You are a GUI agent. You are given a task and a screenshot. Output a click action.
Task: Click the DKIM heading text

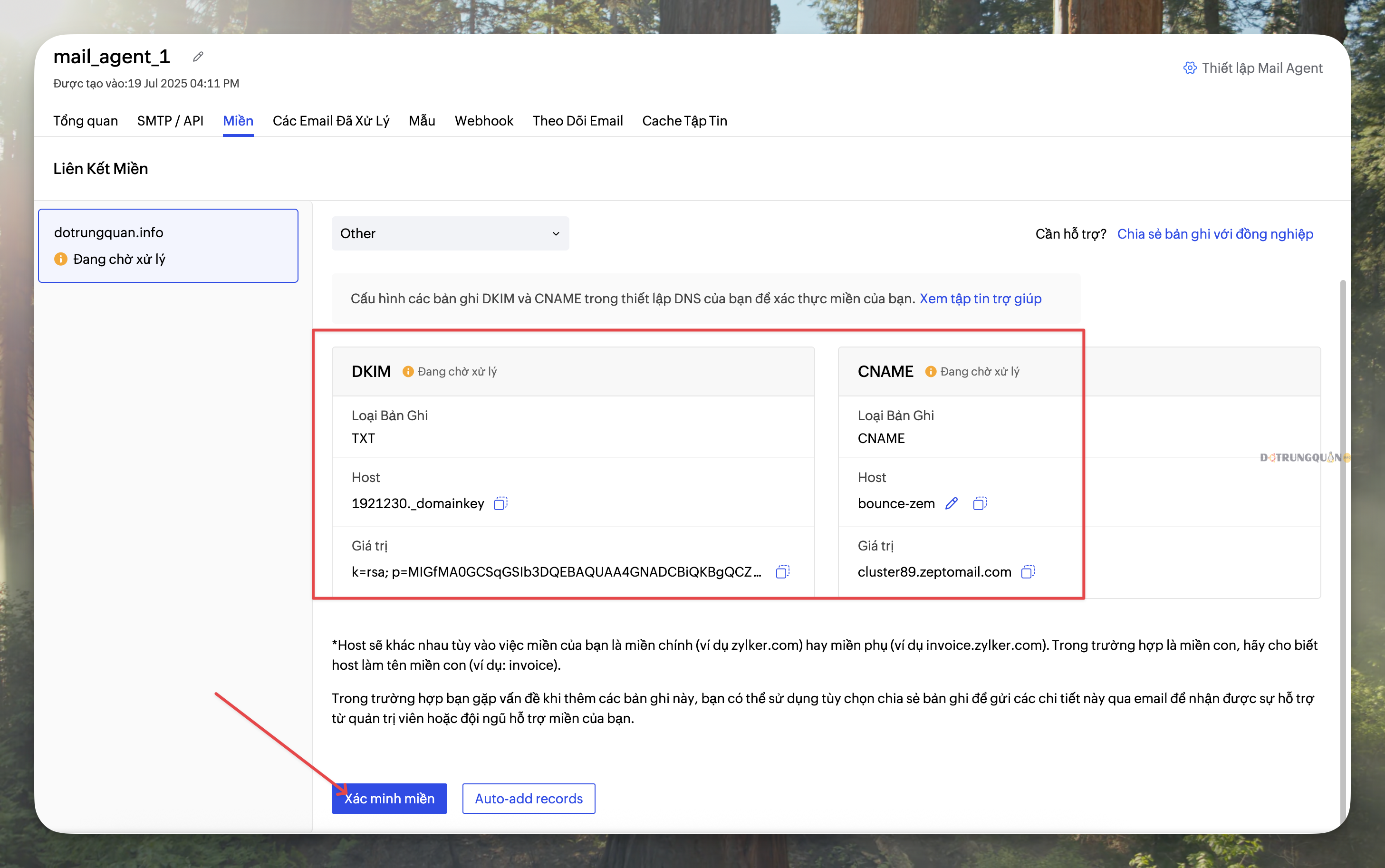(x=371, y=371)
